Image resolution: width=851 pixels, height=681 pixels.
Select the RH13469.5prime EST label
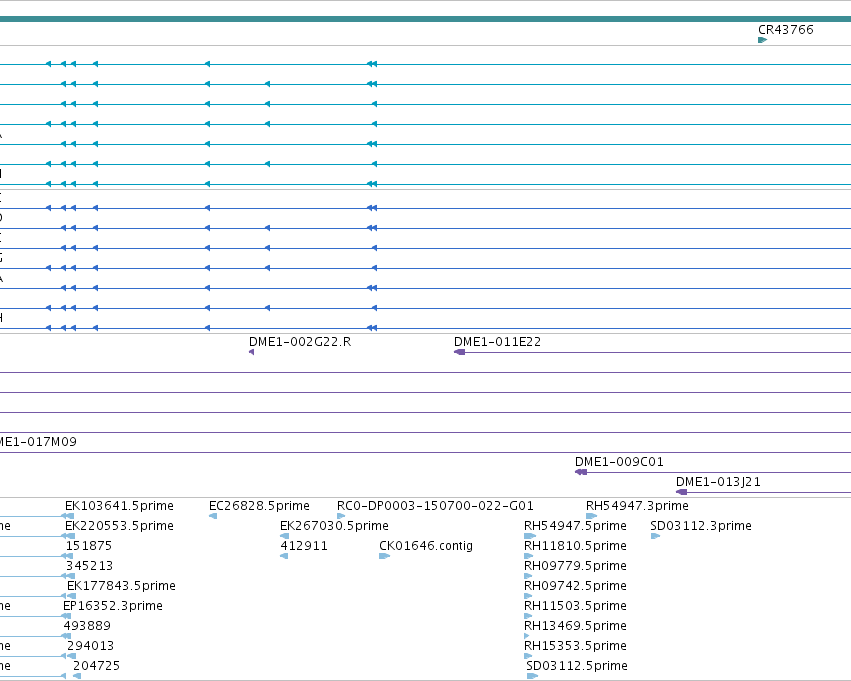(575, 626)
